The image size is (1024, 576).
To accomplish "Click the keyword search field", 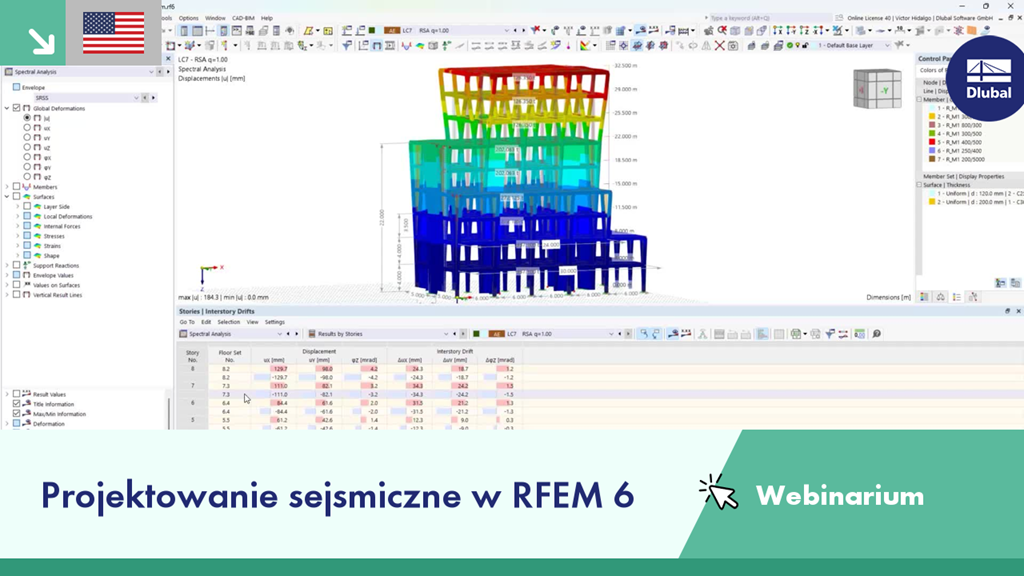I will (x=769, y=18).
